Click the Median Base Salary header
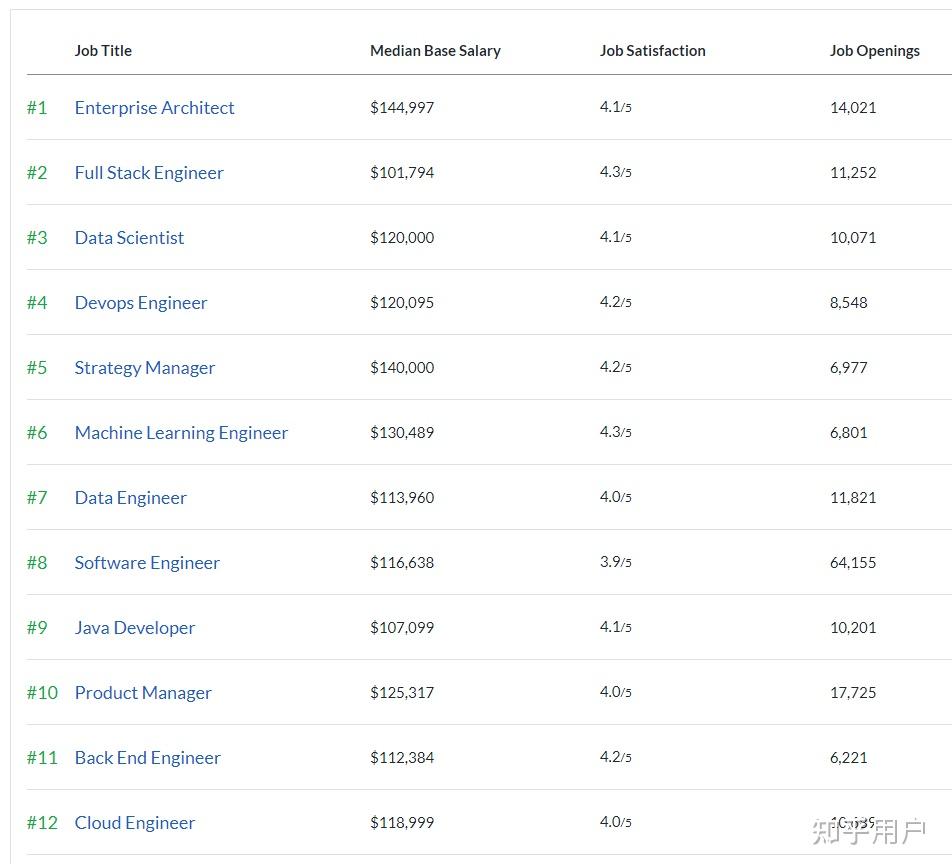Screen dimensions: 952x864 pyautogui.click(x=435, y=51)
